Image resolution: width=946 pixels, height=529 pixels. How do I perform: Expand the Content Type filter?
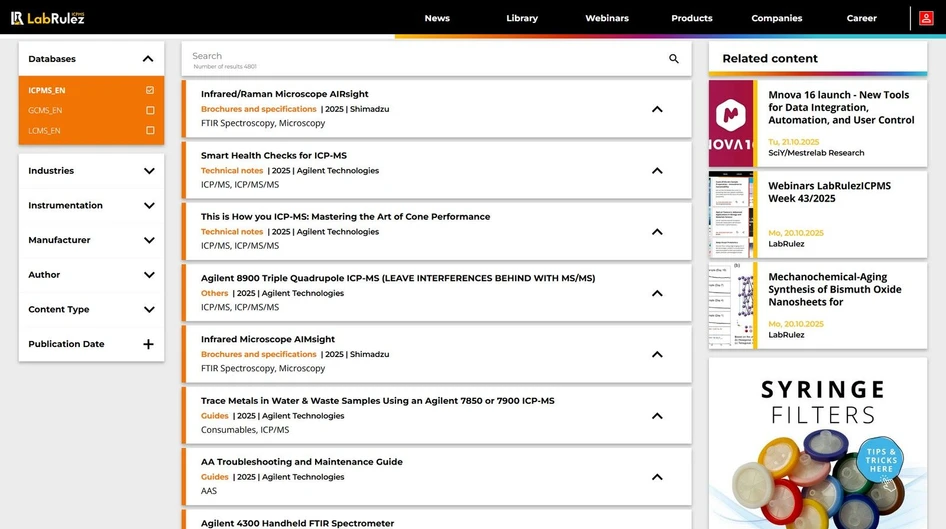[149, 309]
